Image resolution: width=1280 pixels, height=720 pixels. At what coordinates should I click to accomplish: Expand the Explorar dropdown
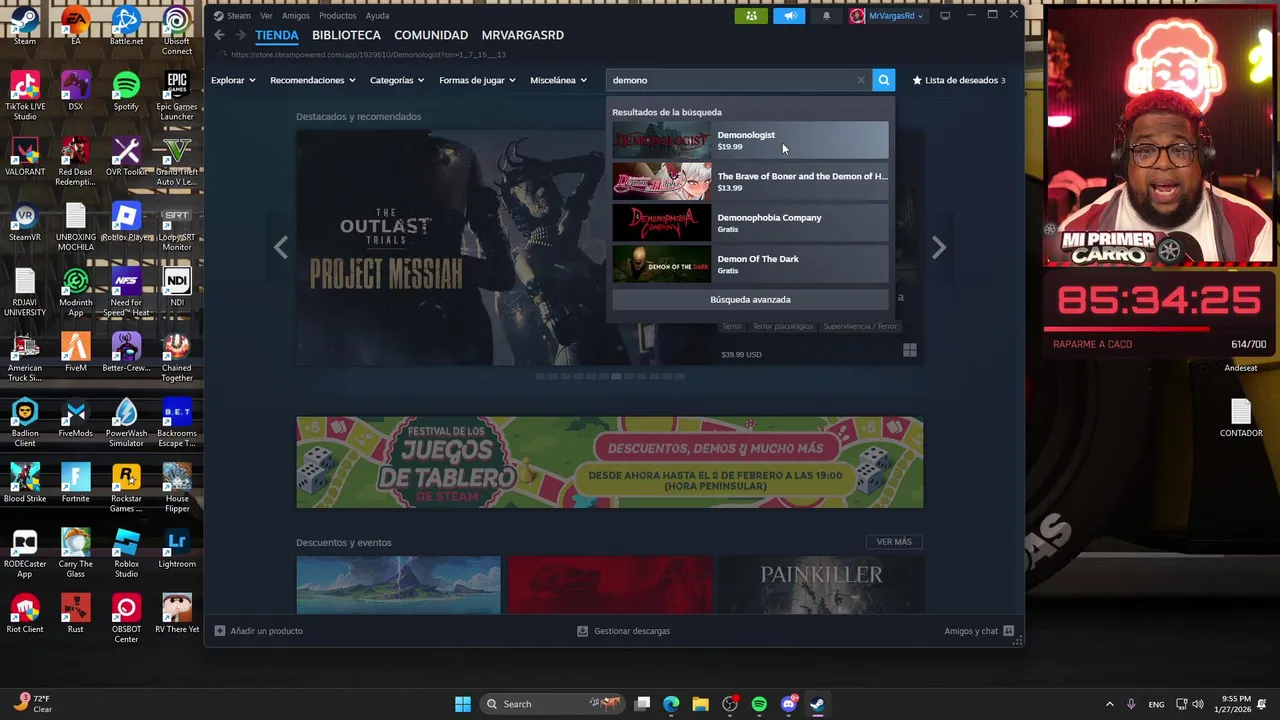point(233,80)
